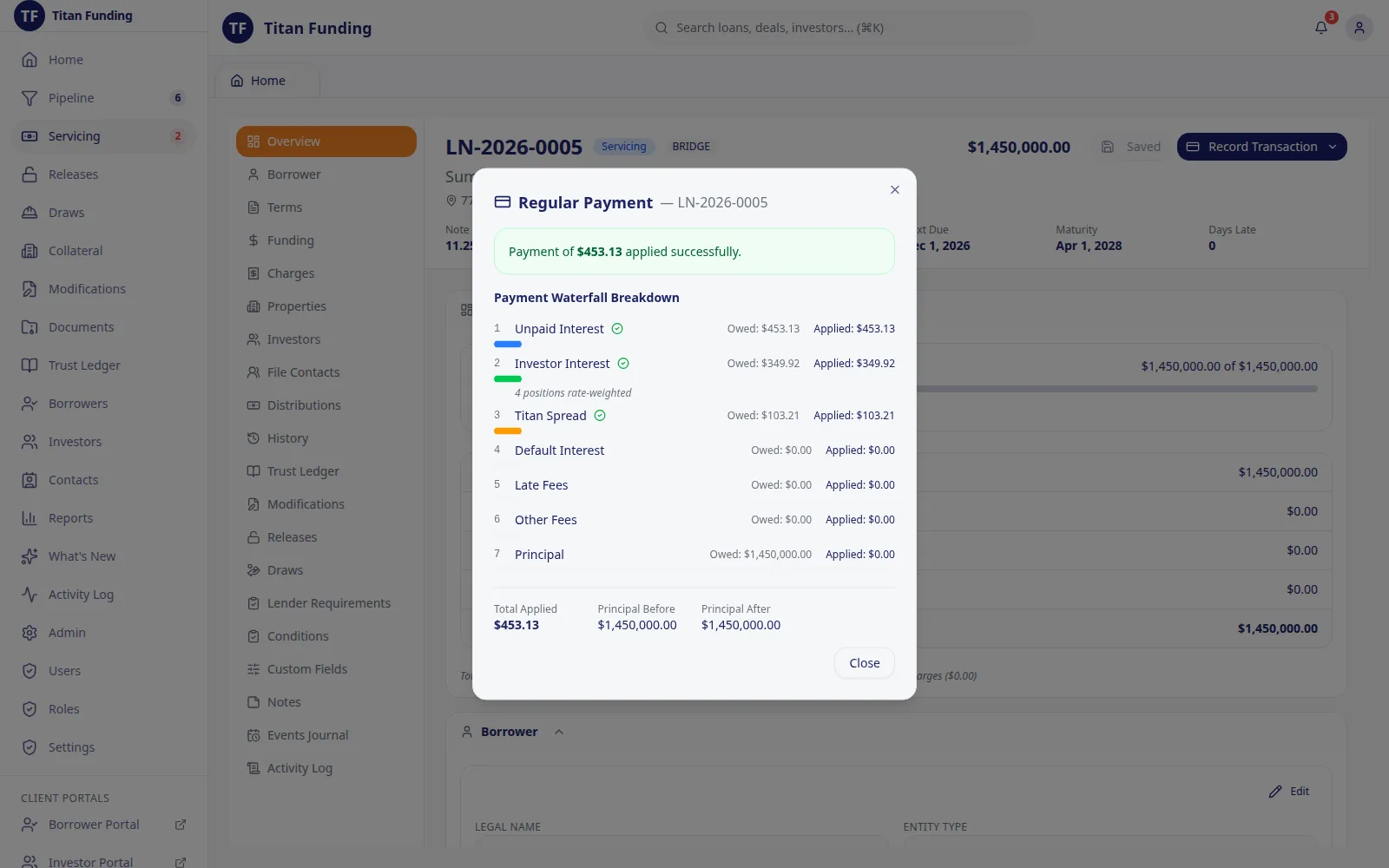1389x868 pixels.
Task: Open Roles in the main sidebar
Action: (x=104, y=709)
